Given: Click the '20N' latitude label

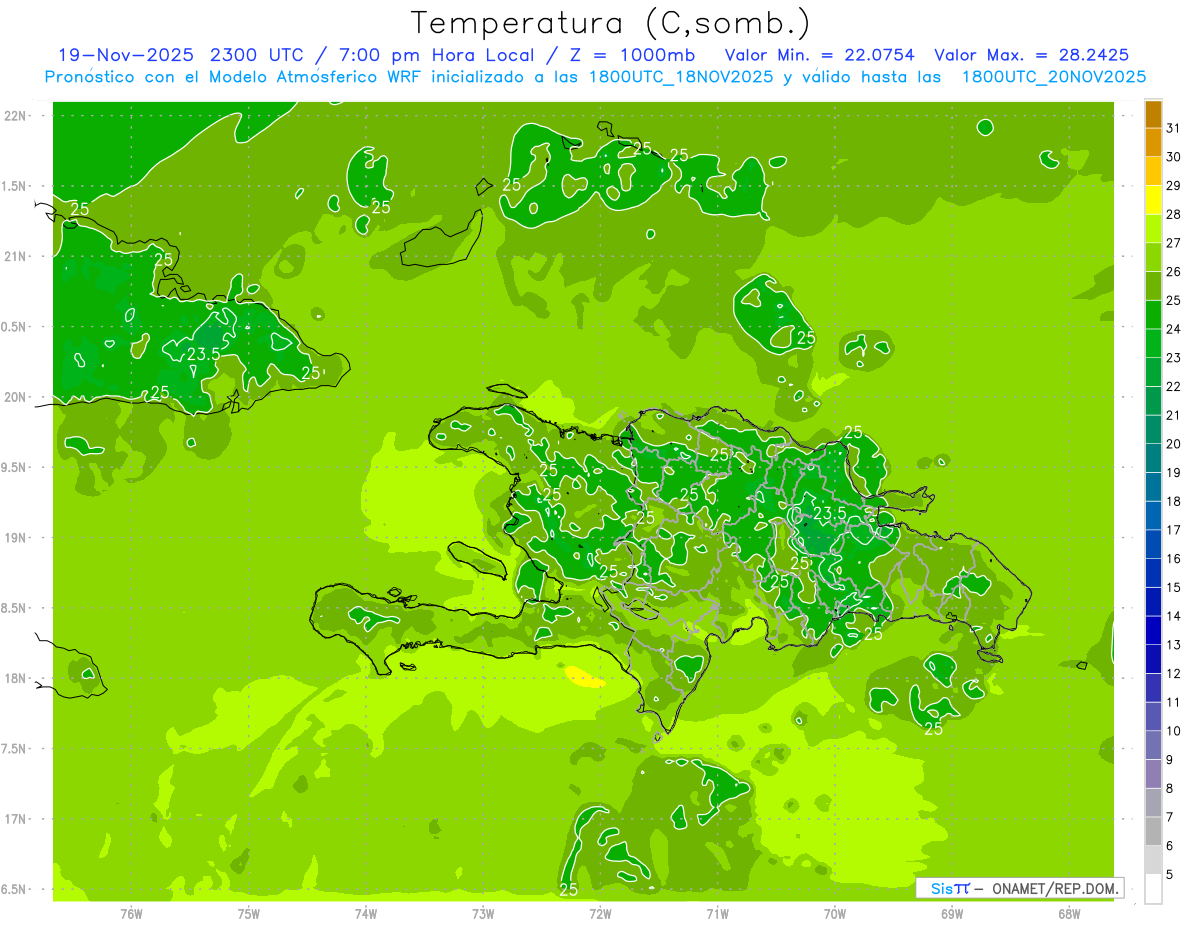Looking at the screenshot, I should click(x=15, y=397).
